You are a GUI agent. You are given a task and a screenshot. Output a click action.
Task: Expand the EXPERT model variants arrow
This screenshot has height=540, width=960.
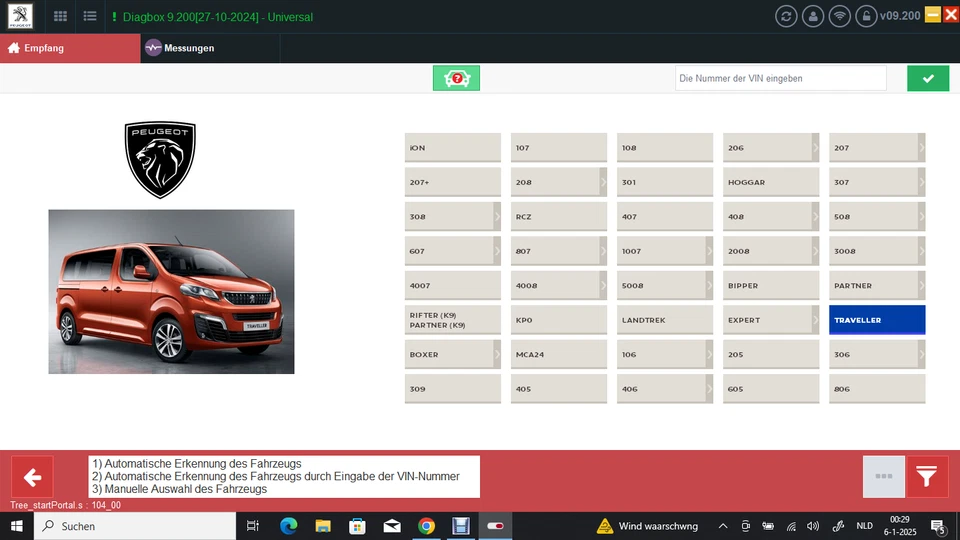[x=816, y=320]
